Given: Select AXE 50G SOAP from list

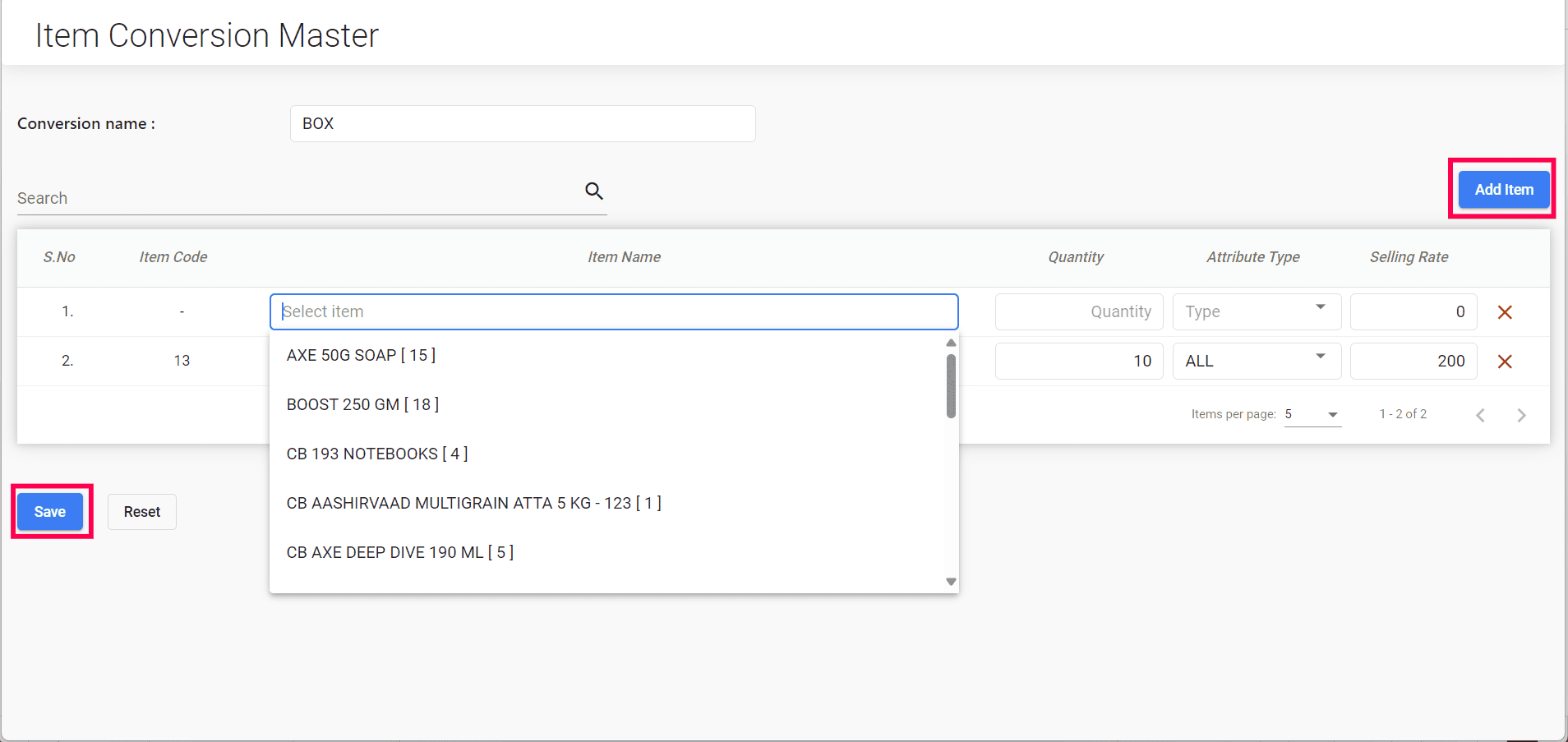Looking at the screenshot, I should click(361, 355).
